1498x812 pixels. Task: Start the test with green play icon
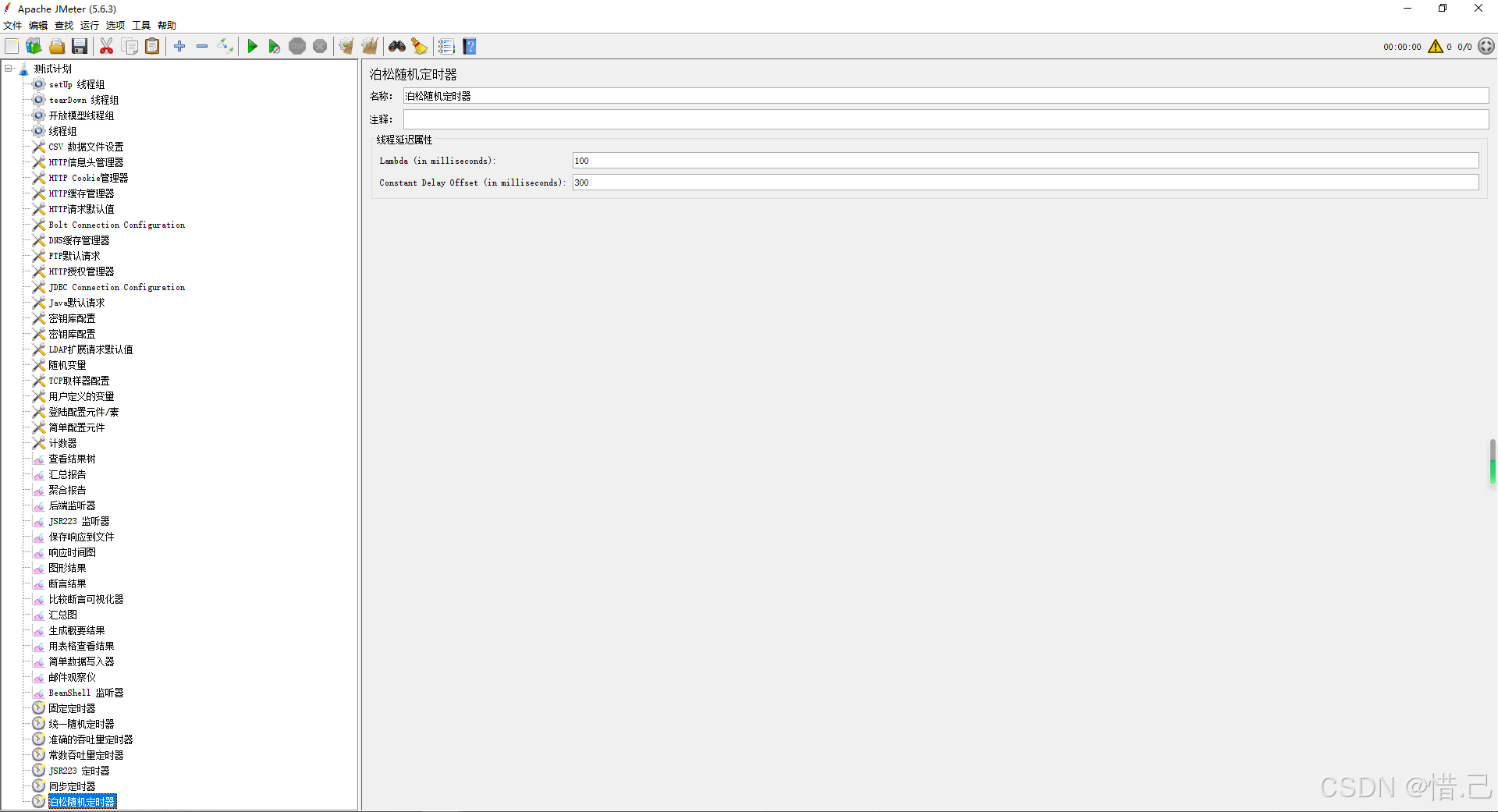point(252,47)
